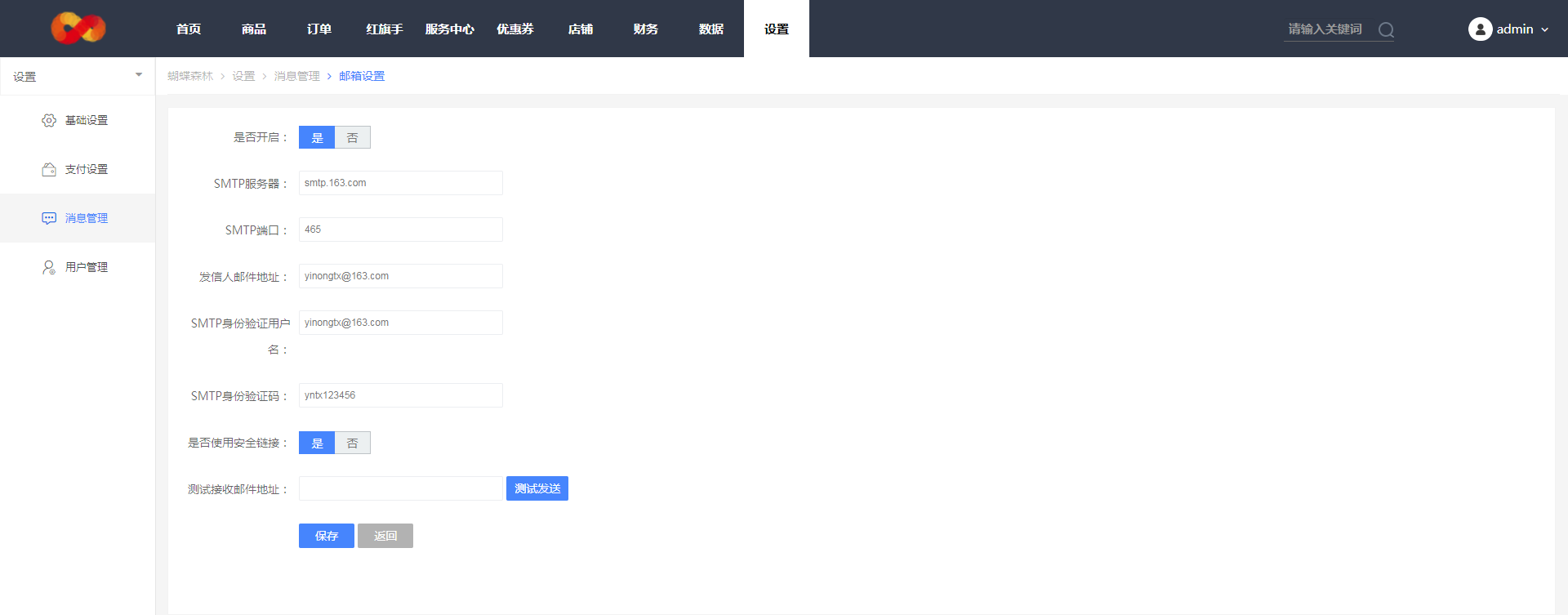Click the admin user avatar icon
The width and height of the screenshot is (1568, 615).
pyautogui.click(x=1480, y=29)
